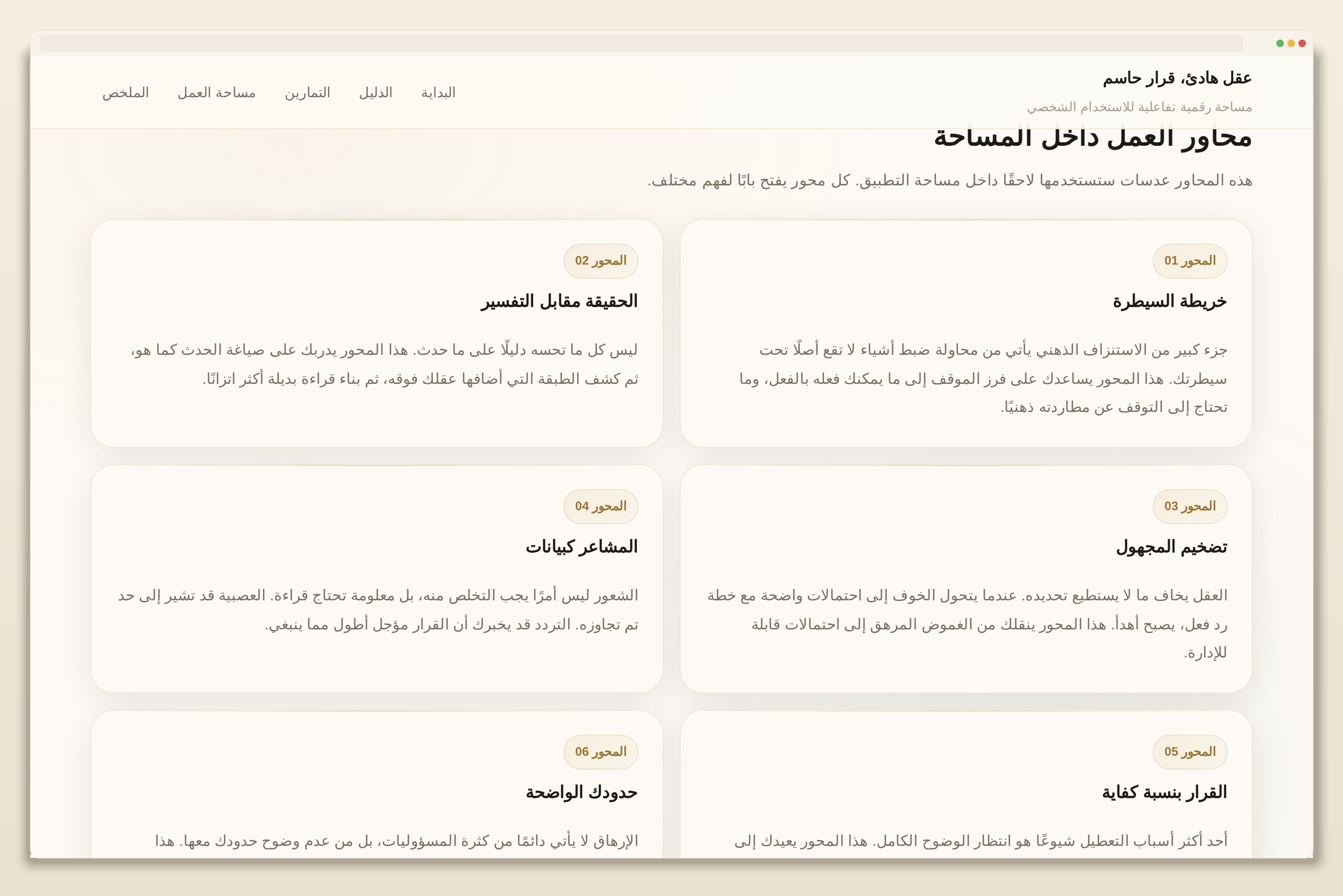The height and width of the screenshot is (896, 1343).
Task: Click the description starting العقل يخاف ما لا
Action: coord(967,624)
